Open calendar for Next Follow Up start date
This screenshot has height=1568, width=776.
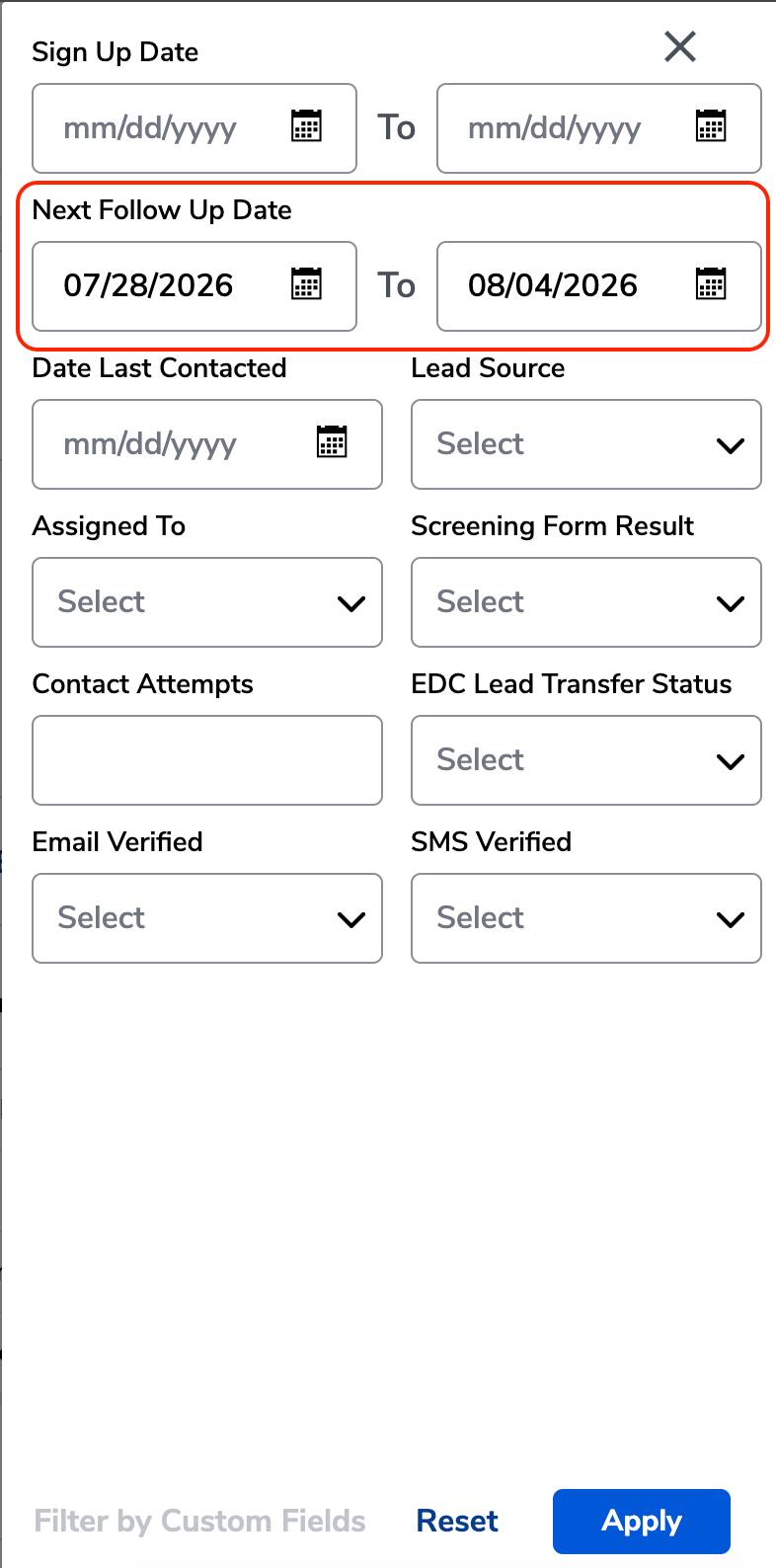click(x=306, y=284)
